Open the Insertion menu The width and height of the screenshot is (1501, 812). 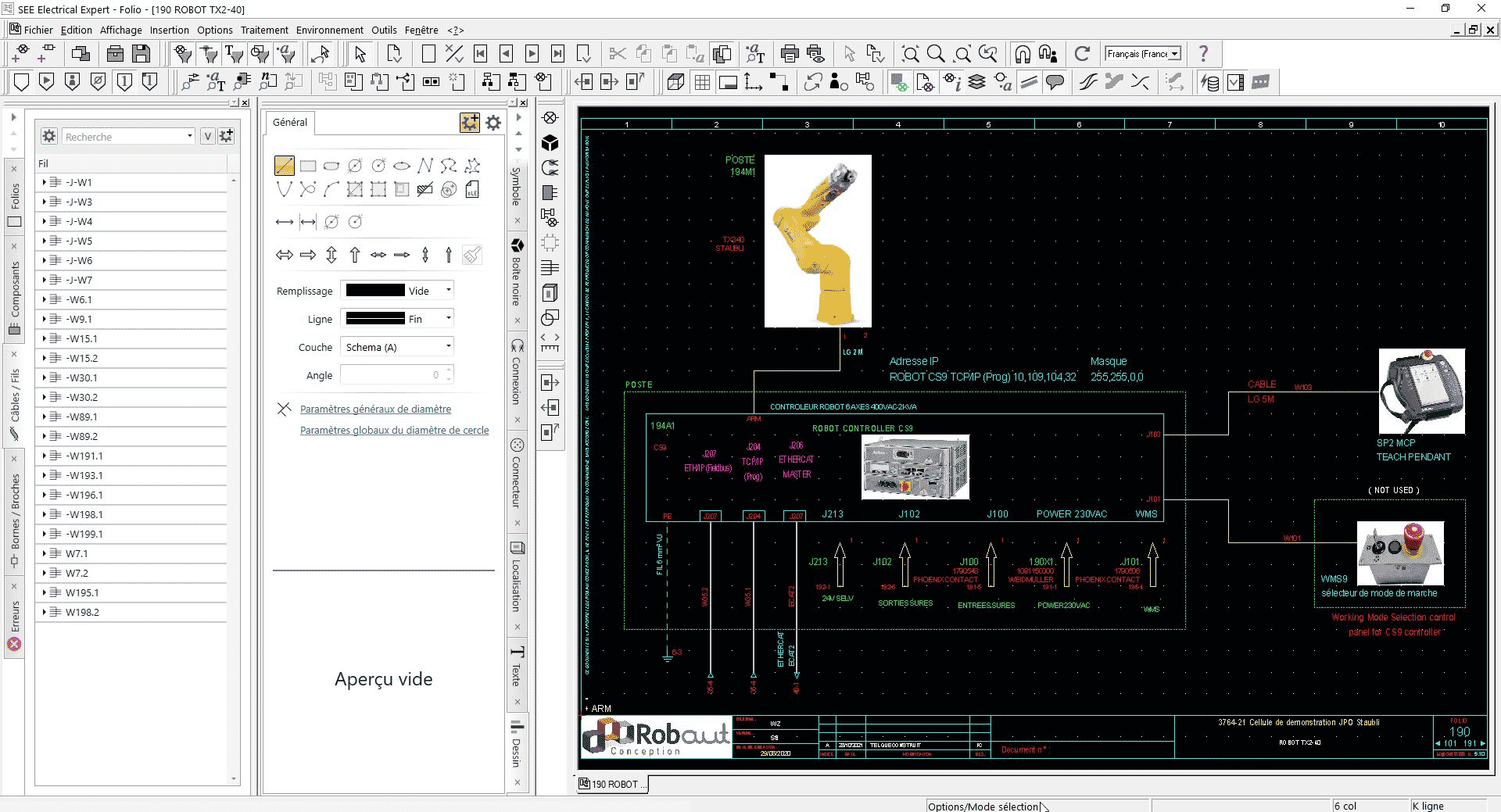click(170, 30)
